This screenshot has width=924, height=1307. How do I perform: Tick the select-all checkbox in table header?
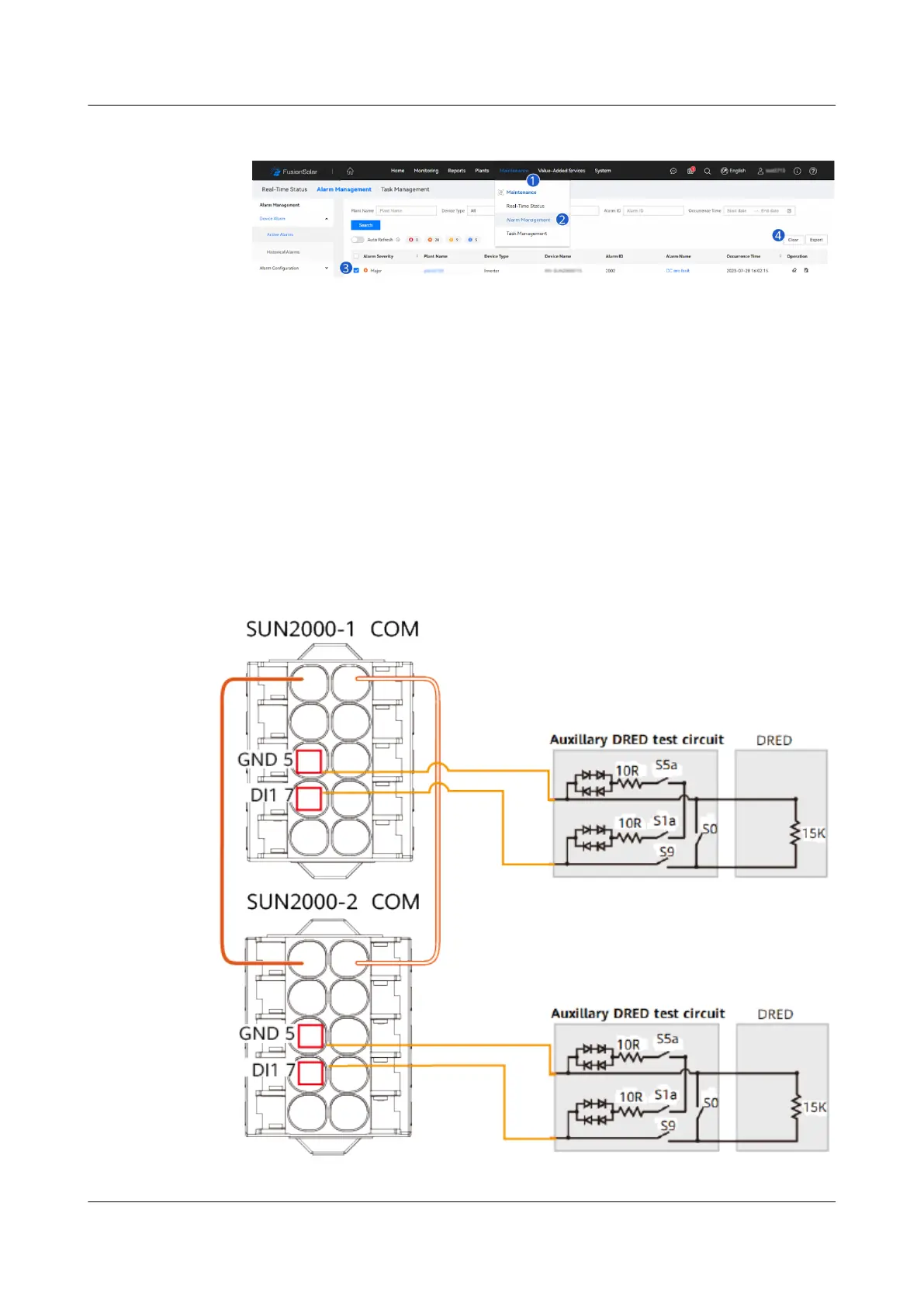tap(356, 255)
